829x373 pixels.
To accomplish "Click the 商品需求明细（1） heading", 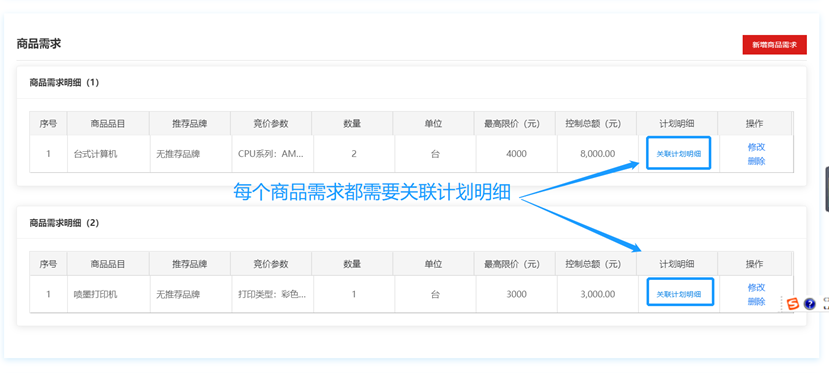I will (x=64, y=82).
